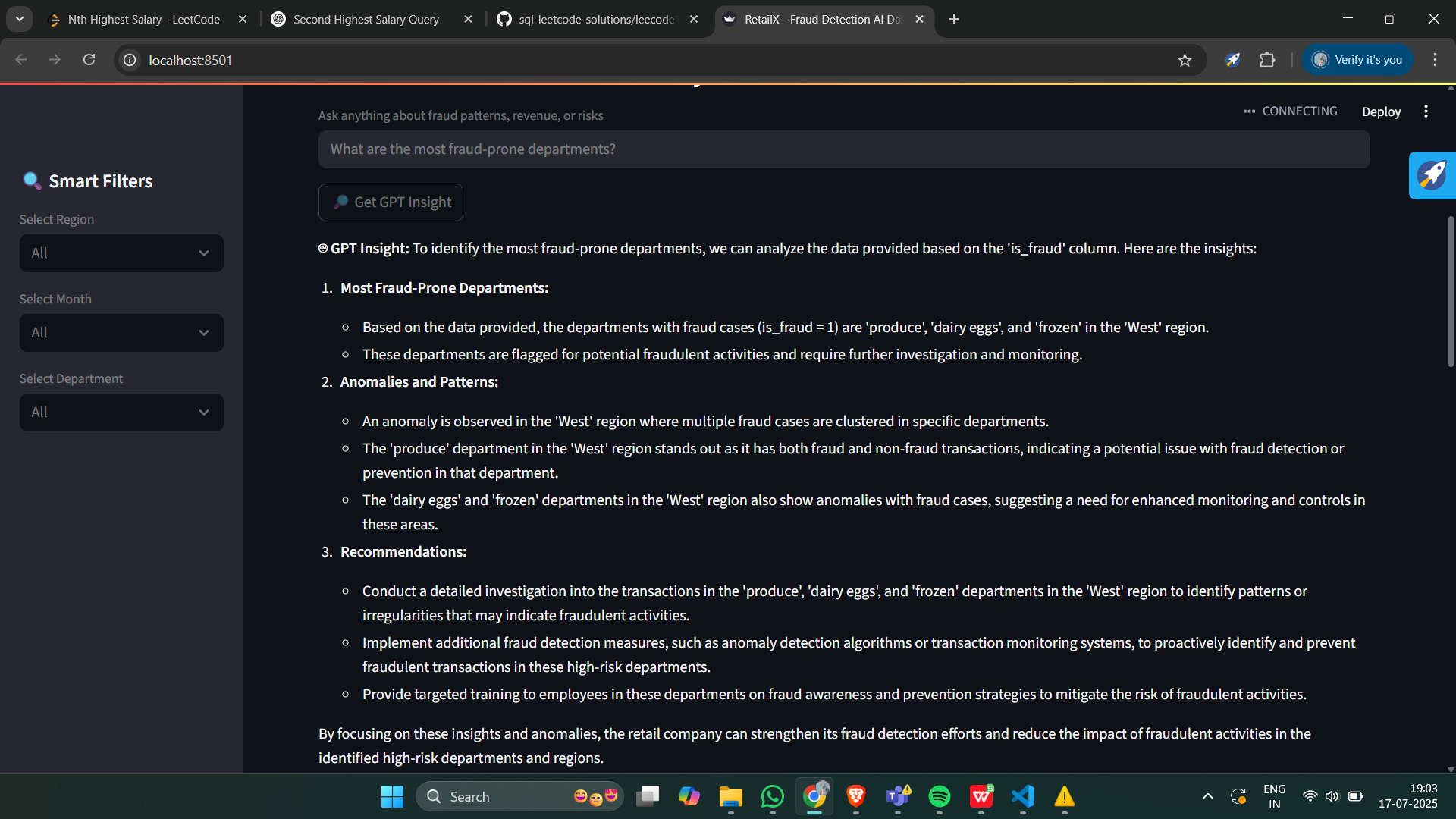This screenshot has height=819, width=1456.
Task: Open Spotify from the taskbar
Action: coord(939,796)
